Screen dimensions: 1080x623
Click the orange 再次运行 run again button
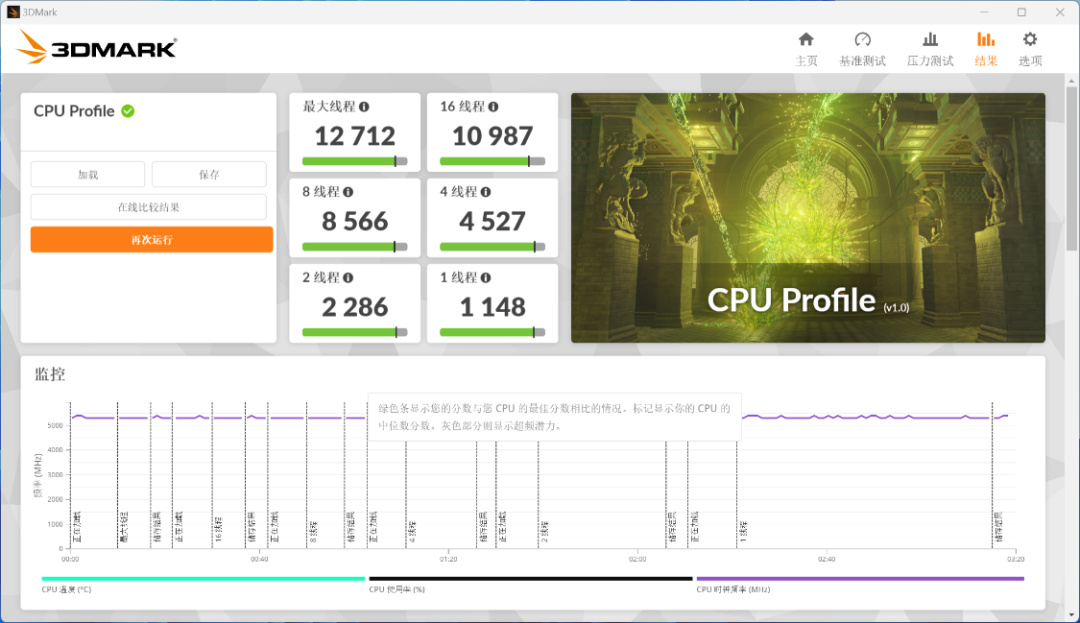pos(152,240)
